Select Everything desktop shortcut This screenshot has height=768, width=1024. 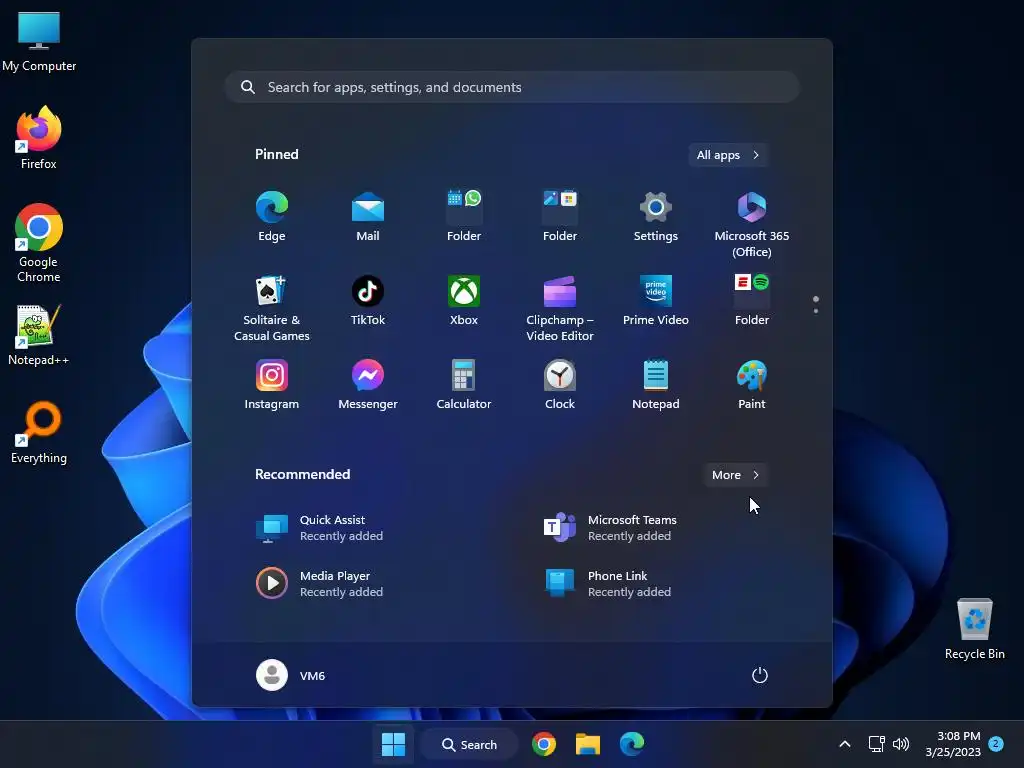point(39,432)
